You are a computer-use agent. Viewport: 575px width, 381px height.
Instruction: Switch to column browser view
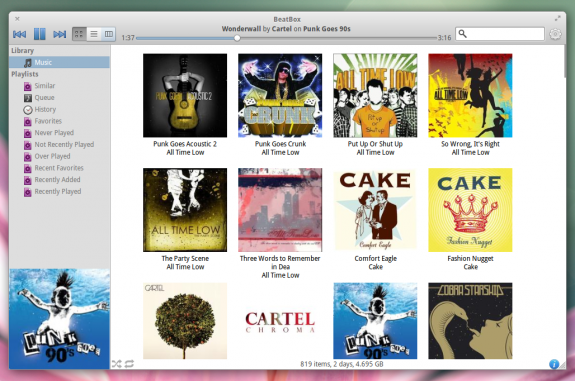click(109, 34)
